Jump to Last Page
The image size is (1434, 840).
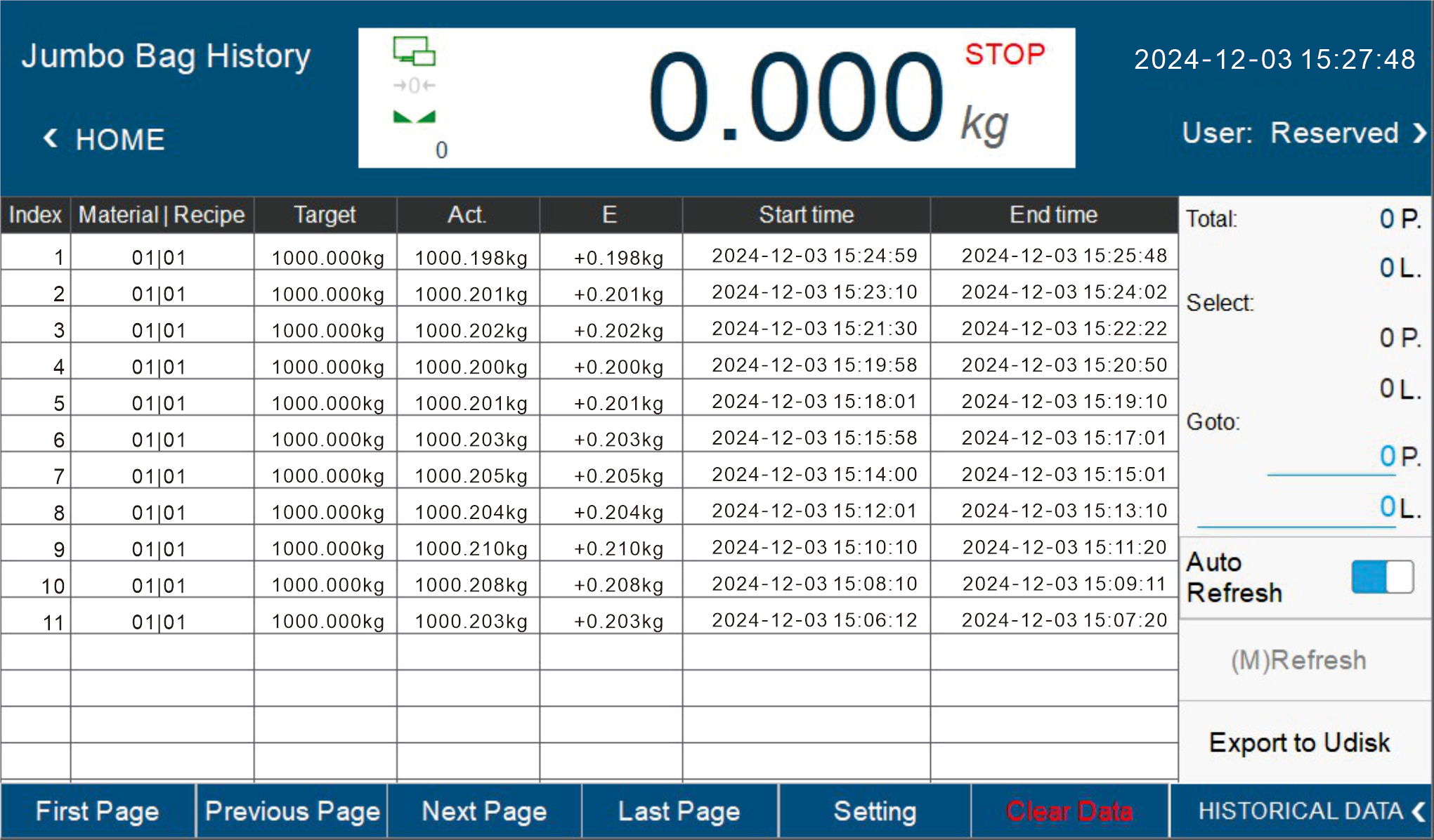(679, 812)
